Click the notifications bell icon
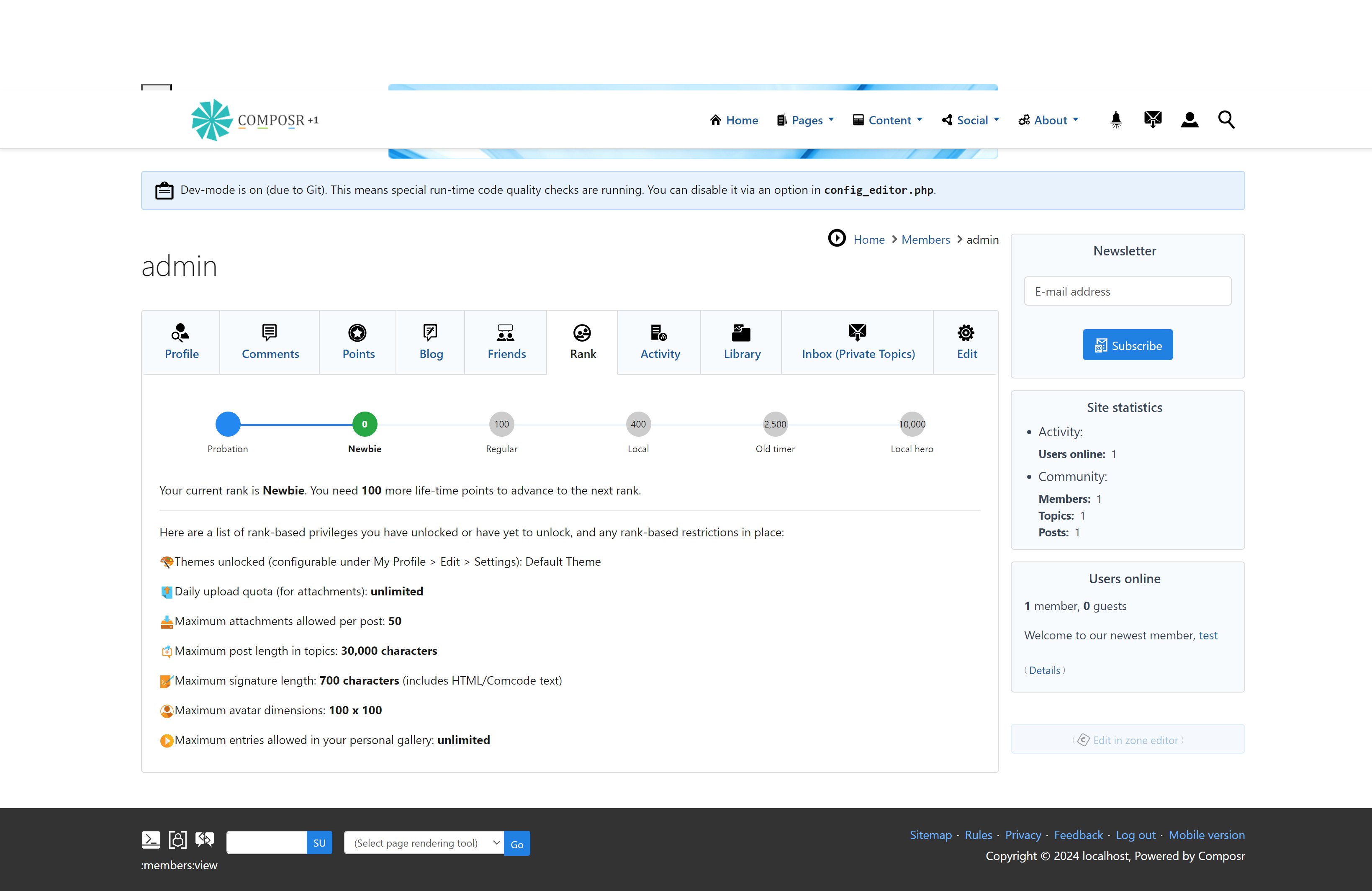The width and height of the screenshot is (1372, 891). (1115, 120)
